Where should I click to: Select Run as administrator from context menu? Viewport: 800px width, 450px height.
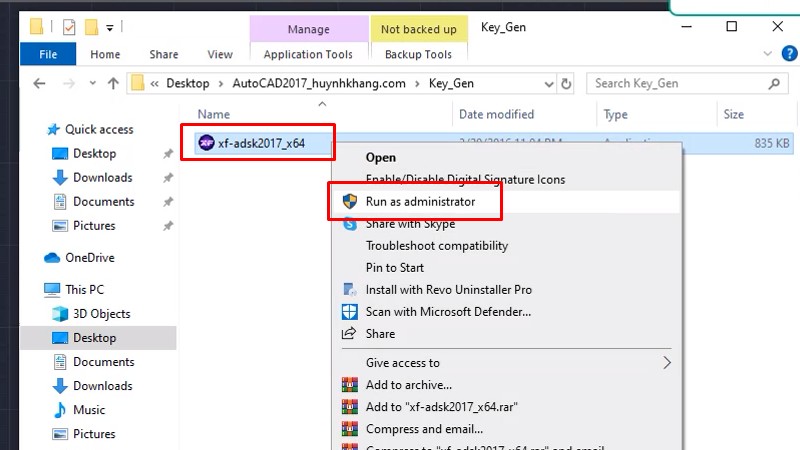point(420,202)
